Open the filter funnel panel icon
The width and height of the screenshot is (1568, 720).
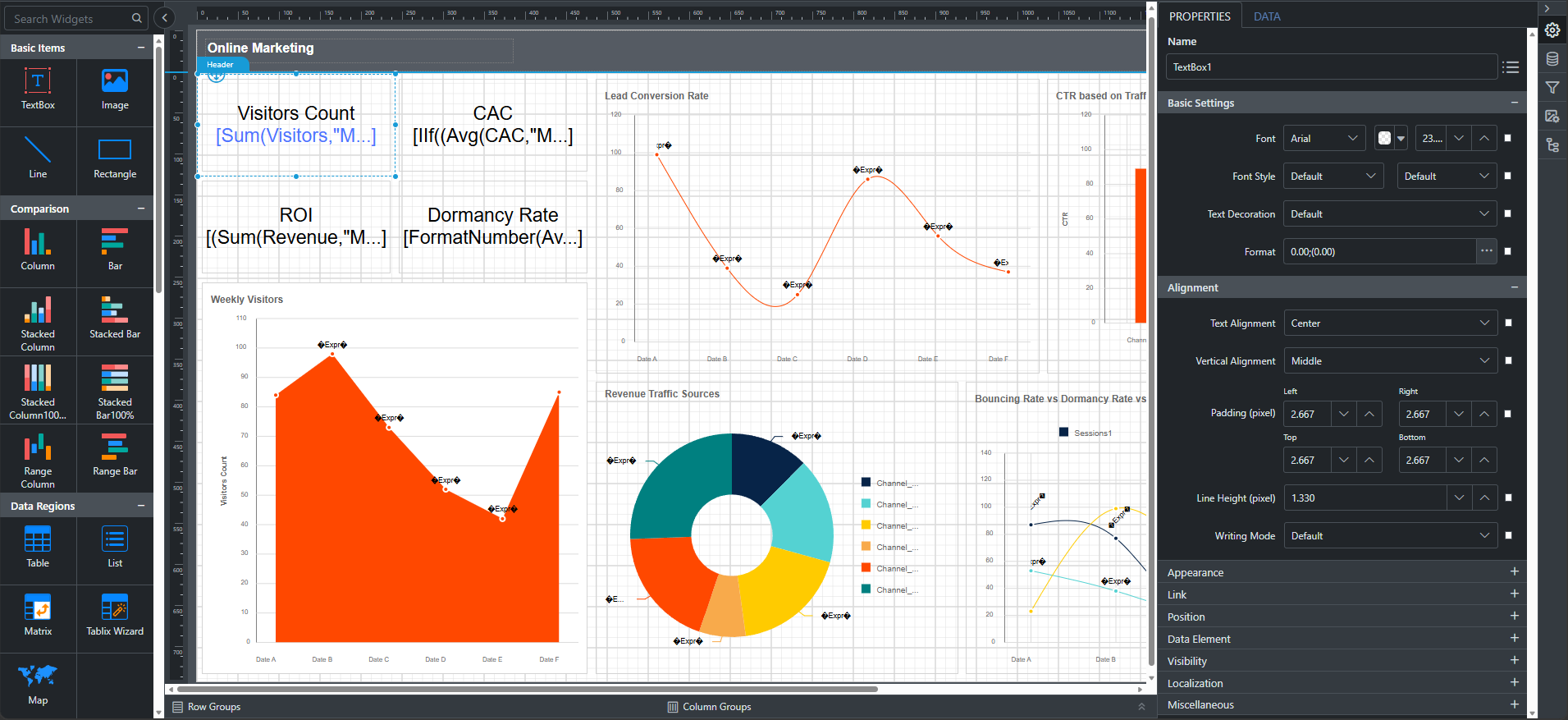1552,88
